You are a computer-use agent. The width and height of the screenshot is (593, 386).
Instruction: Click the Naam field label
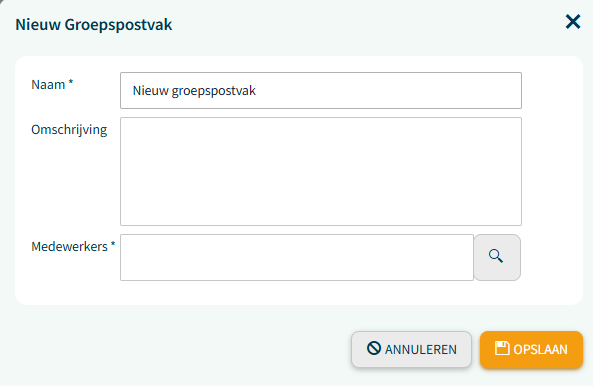[48, 85]
